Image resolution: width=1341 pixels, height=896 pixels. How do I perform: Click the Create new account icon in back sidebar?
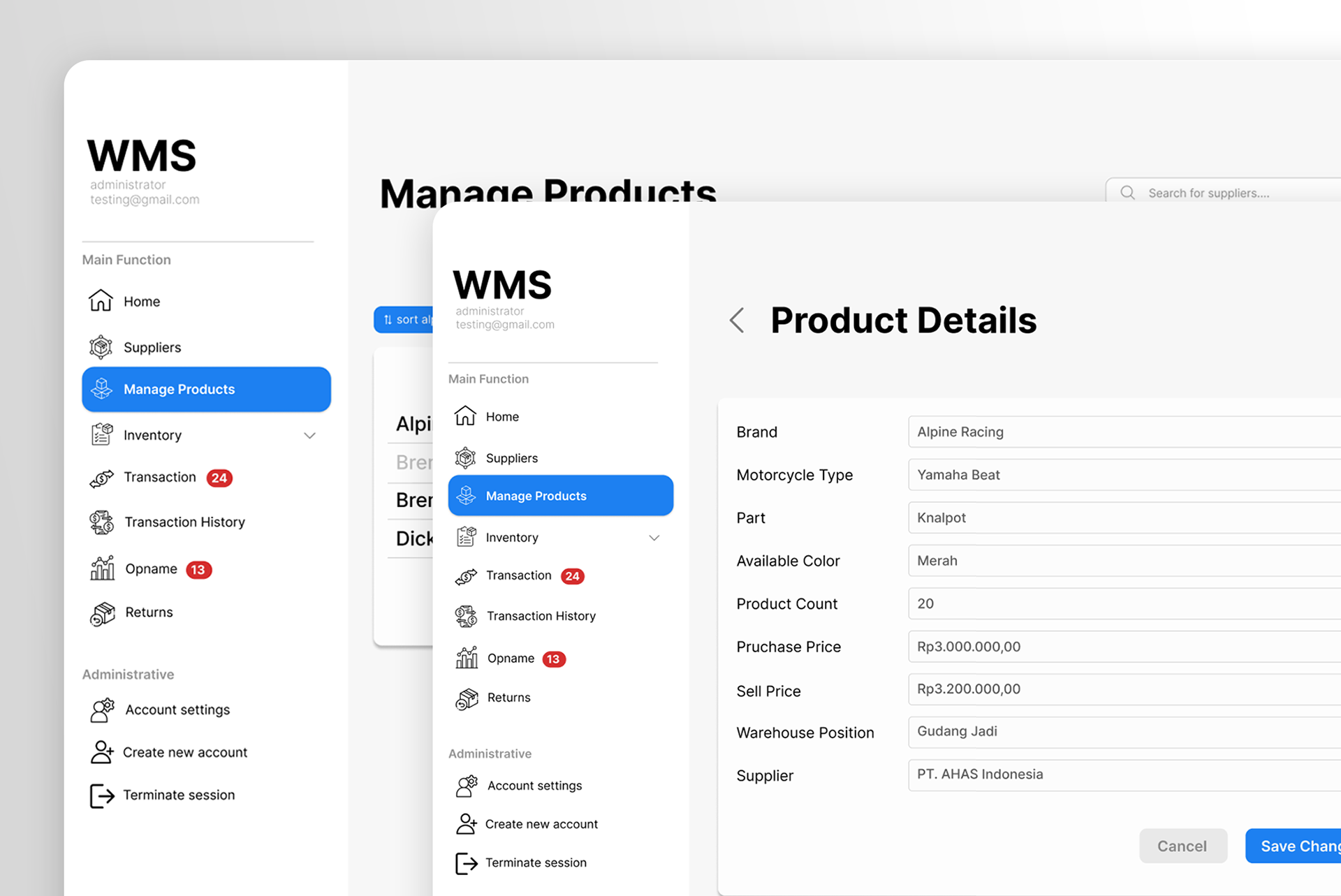pyautogui.click(x=102, y=752)
